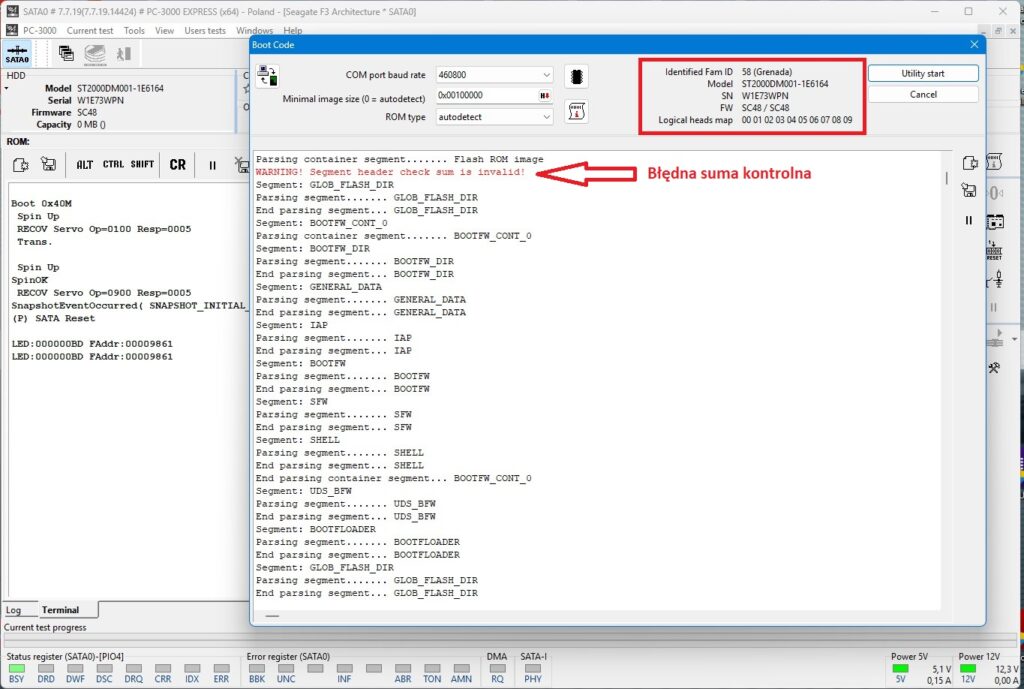Switch to the Log tab
This screenshot has height=689, width=1024.
point(14,610)
